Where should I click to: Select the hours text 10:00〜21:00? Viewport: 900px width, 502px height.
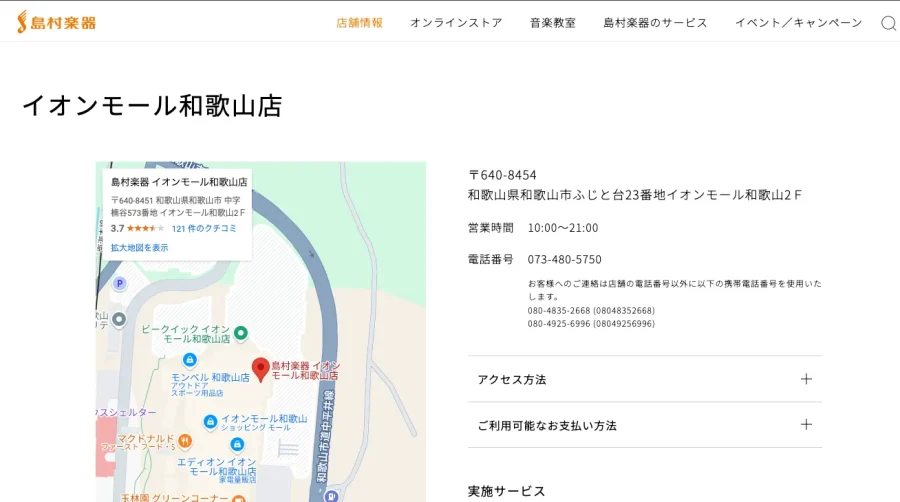tap(563, 228)
